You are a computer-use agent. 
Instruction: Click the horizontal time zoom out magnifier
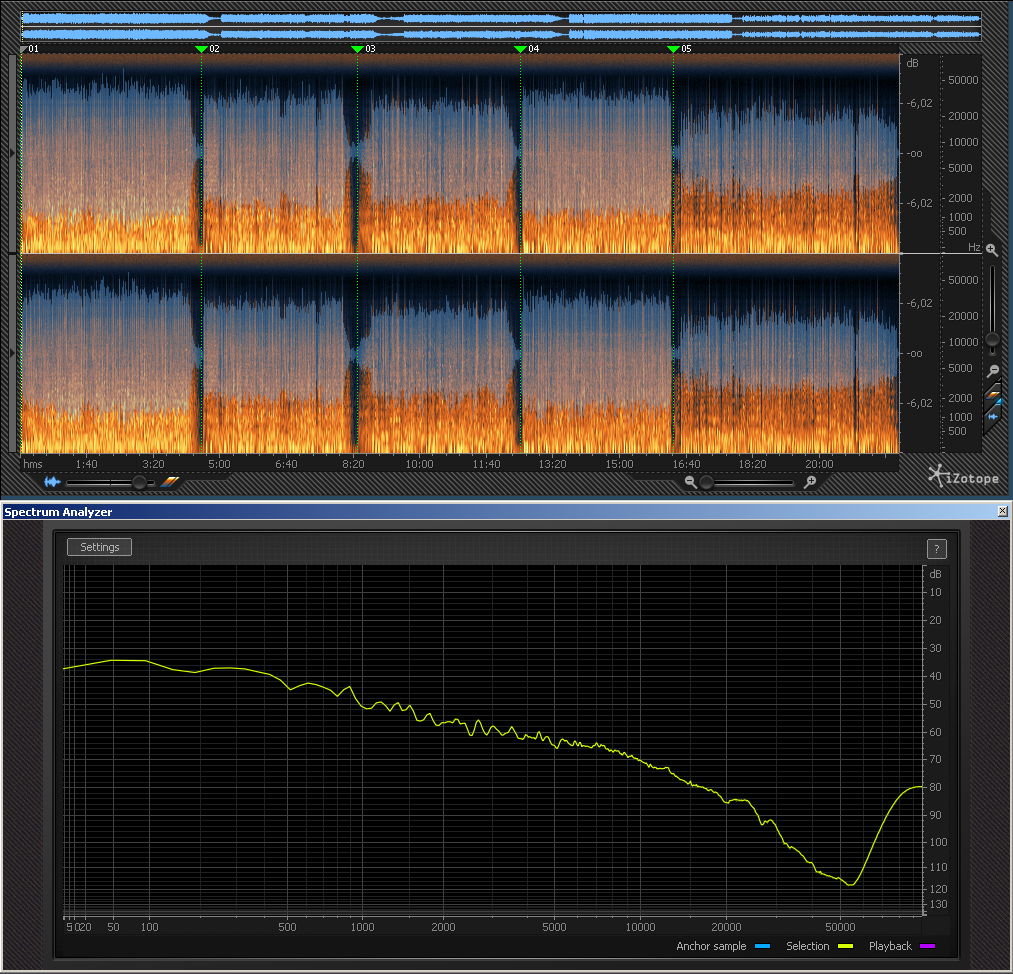click(690, 482)
